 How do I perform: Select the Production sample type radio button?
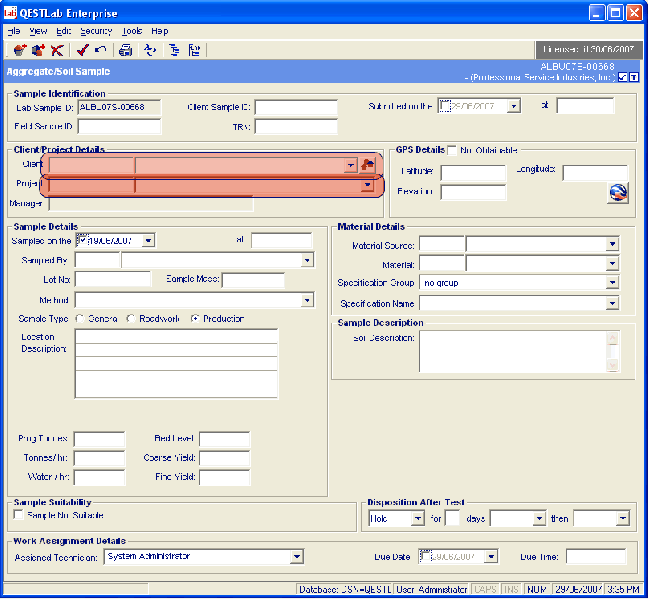195,319
